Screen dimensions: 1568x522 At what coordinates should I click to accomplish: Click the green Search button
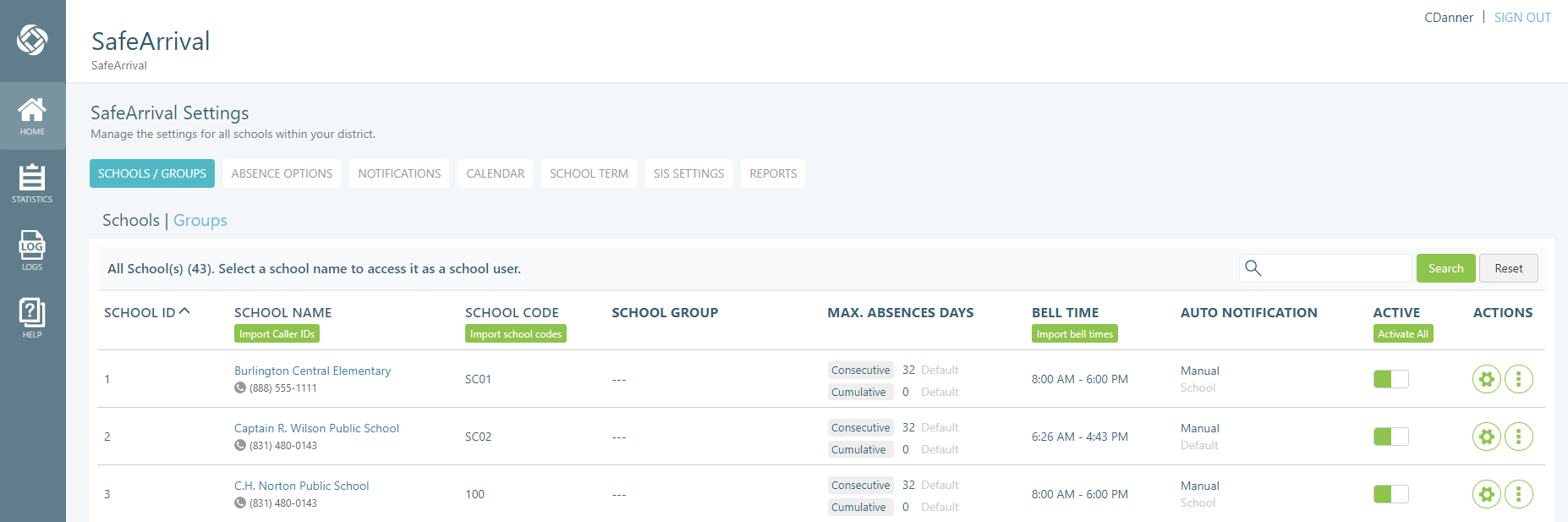1445,268
